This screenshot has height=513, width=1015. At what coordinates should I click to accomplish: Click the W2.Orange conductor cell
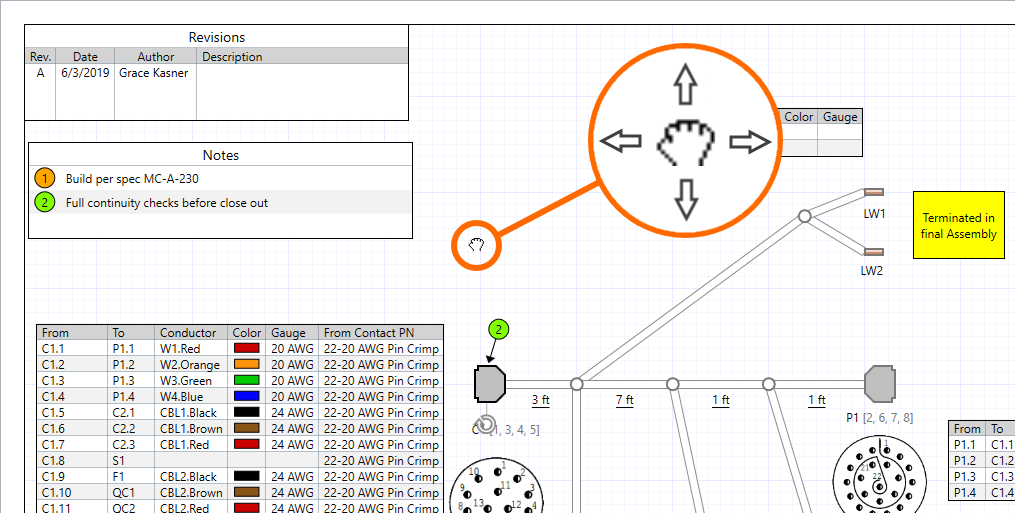[190, 365]
